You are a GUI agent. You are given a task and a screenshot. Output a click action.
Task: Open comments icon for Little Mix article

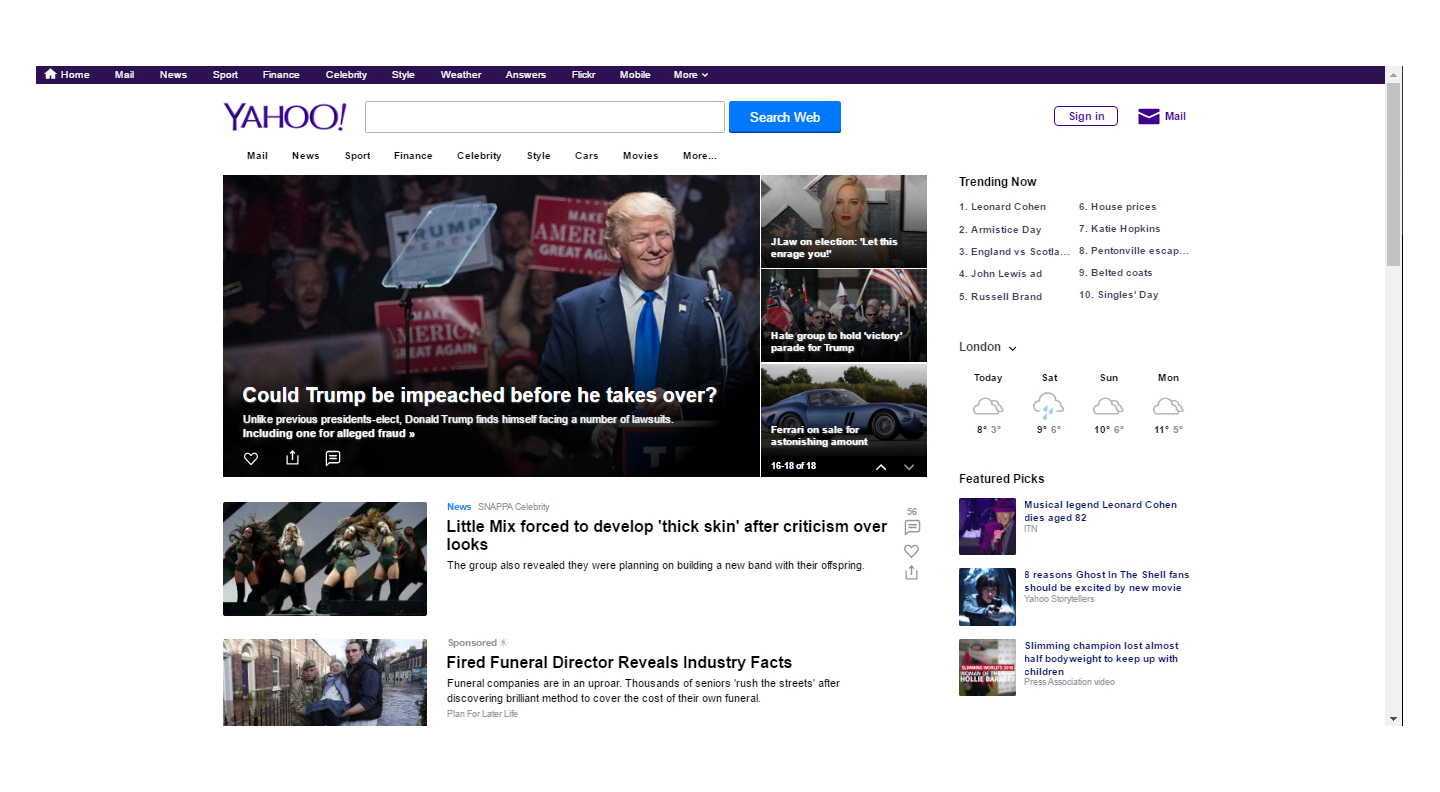coord(912,527)
